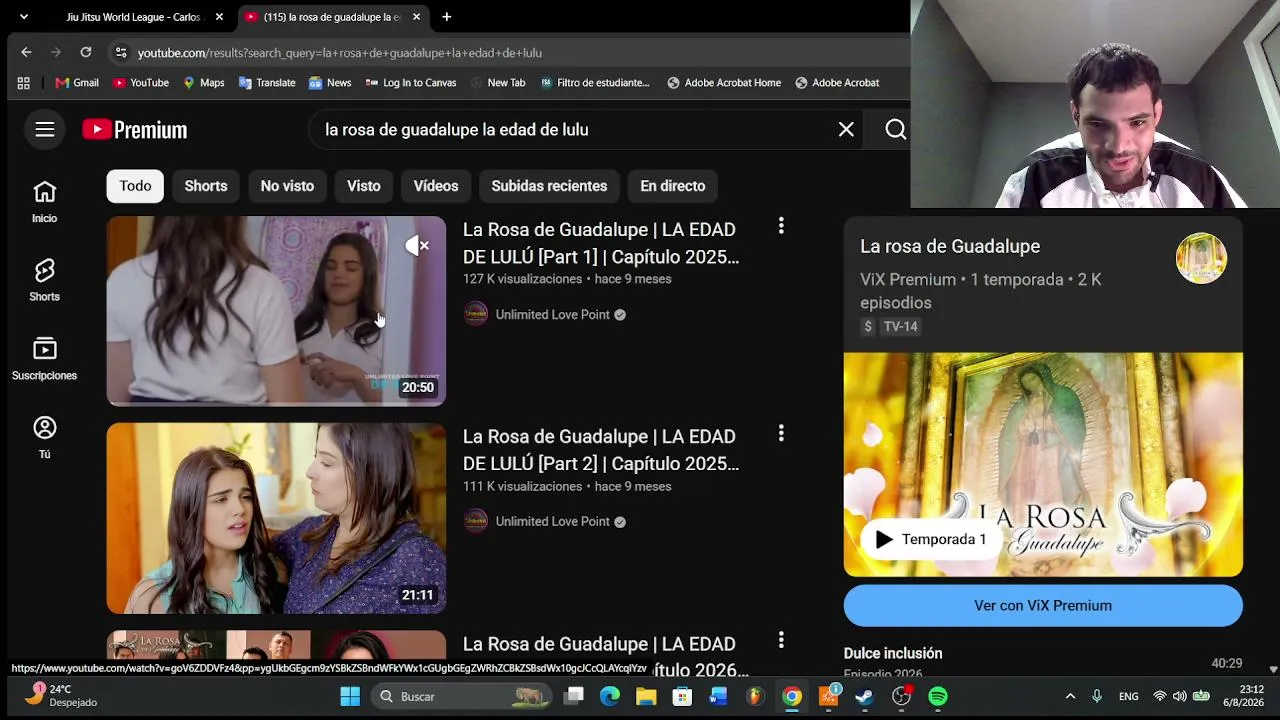Open Steam from the taskbar
This screenshot has width=1280, height=720.
[x=864, y=696]
